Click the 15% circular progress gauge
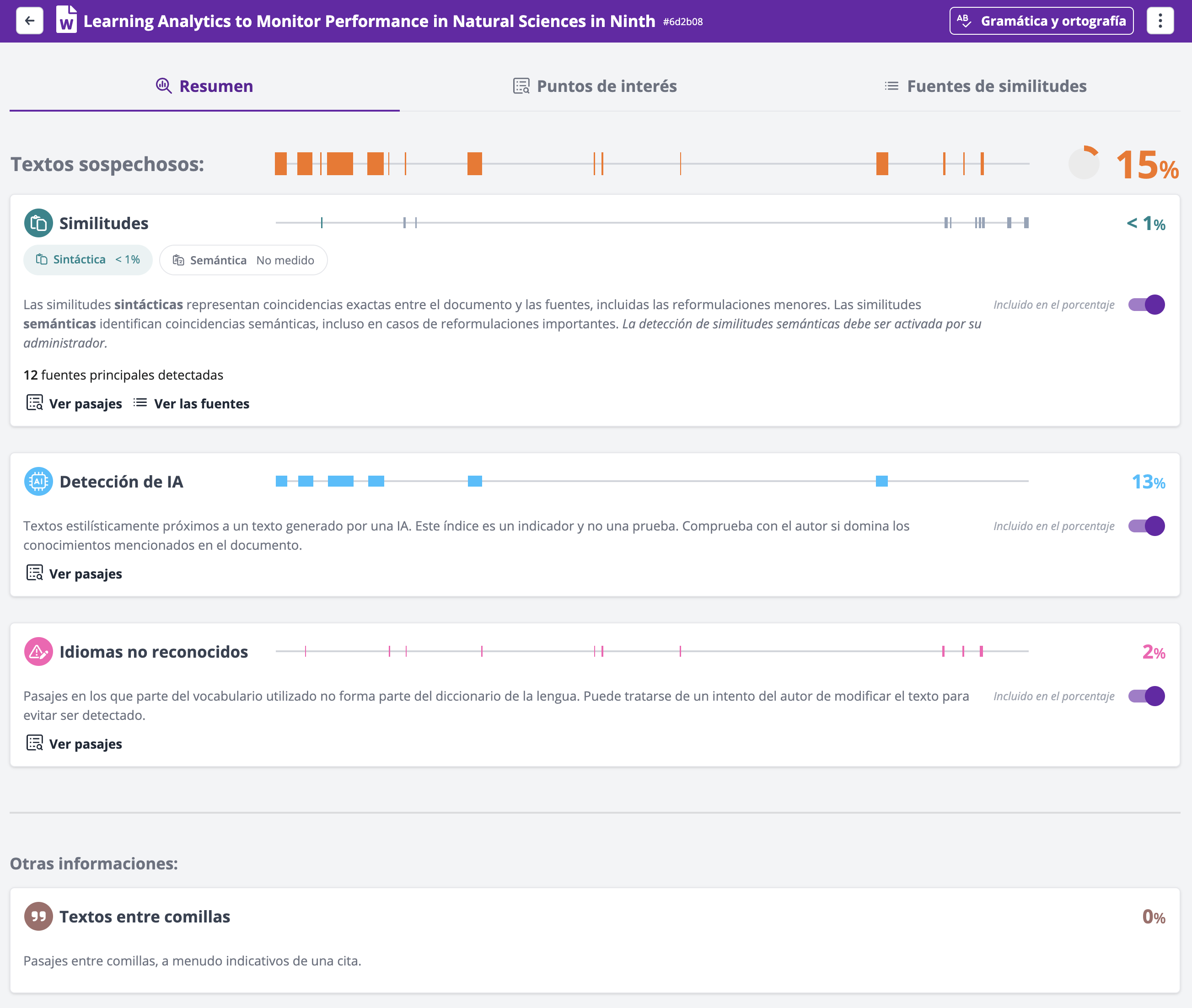Image resolution: width=1192 pixels, height=1008 pixels. click(1084, 163)
